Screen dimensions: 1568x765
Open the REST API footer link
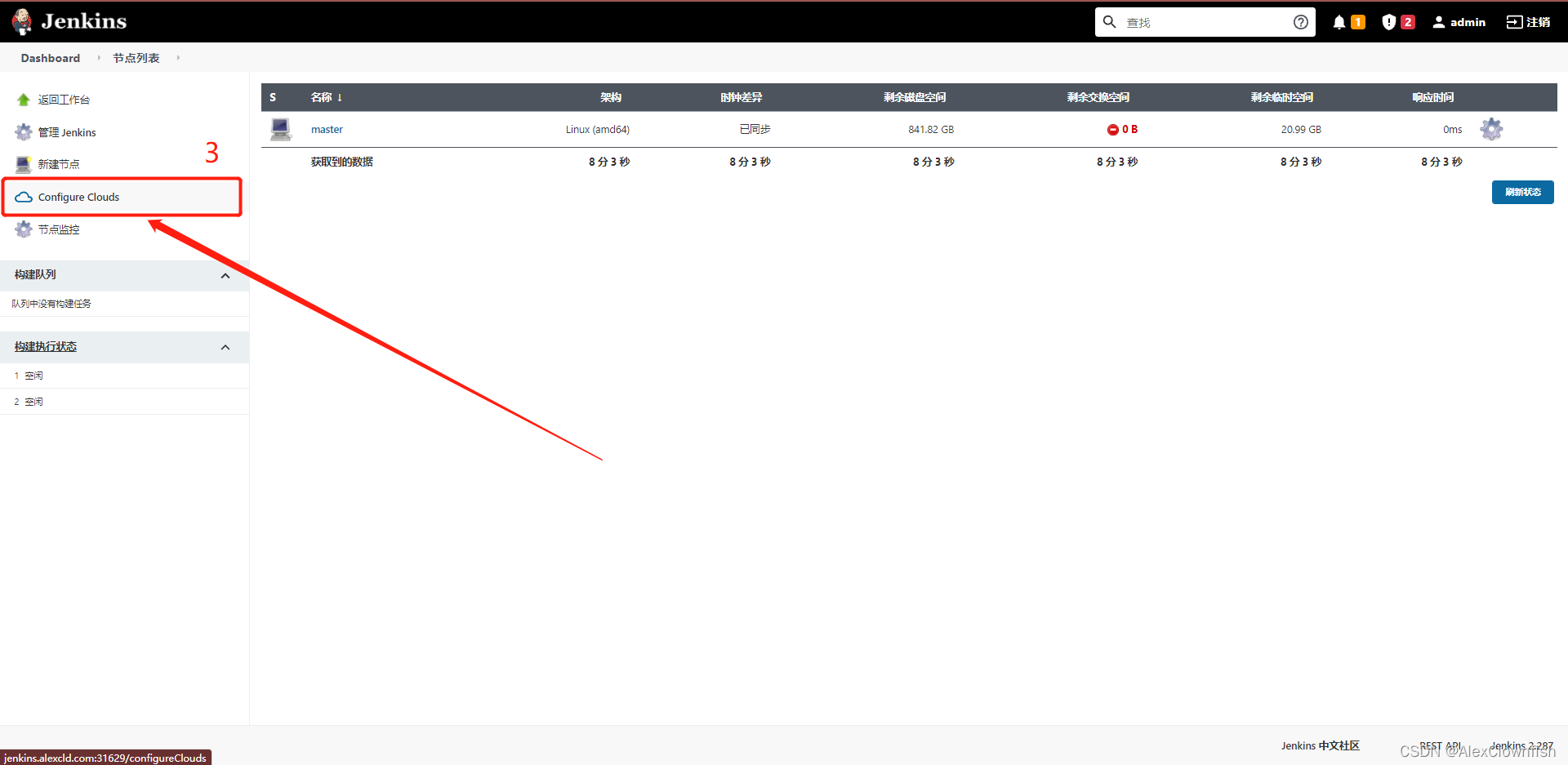click(x=1441, y=745)
